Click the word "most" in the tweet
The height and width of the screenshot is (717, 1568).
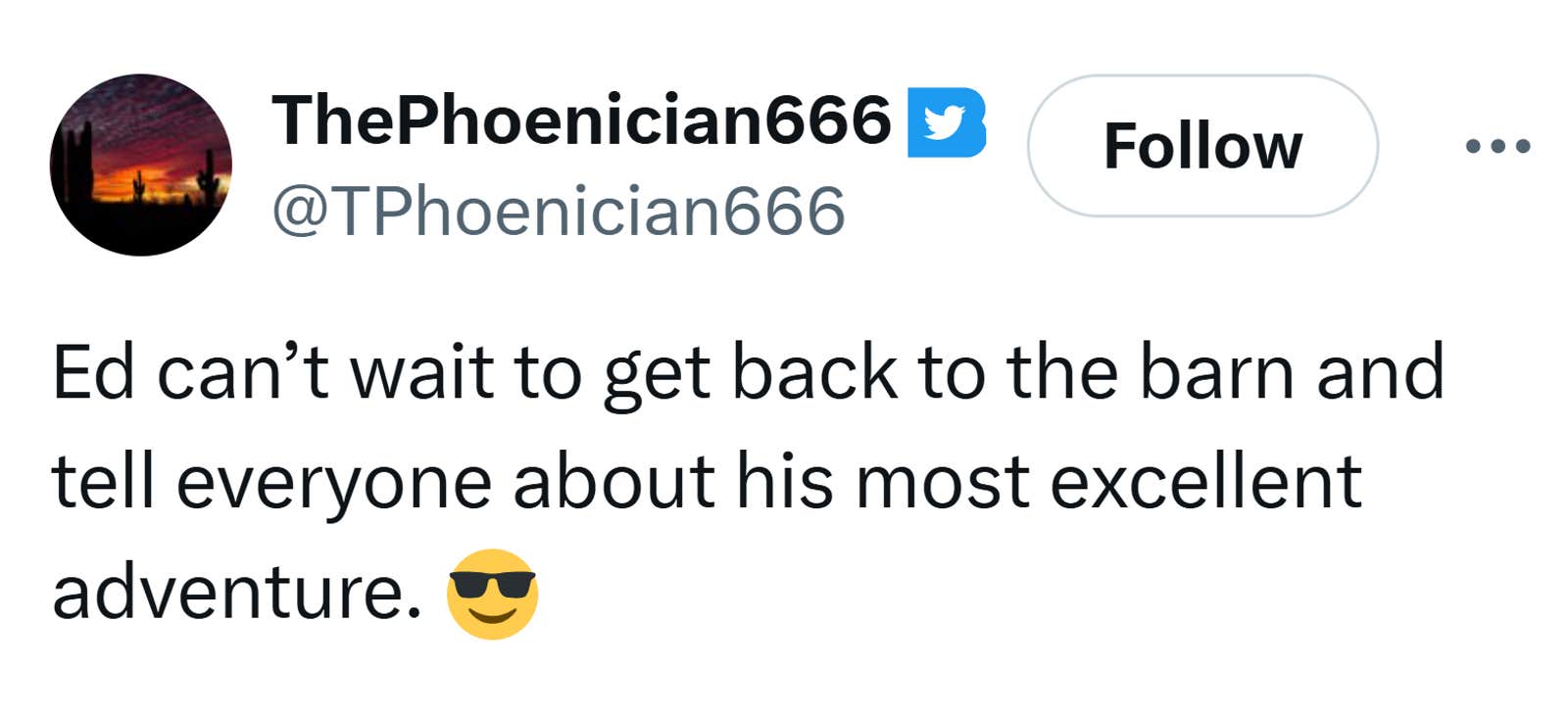coord(942,484)
